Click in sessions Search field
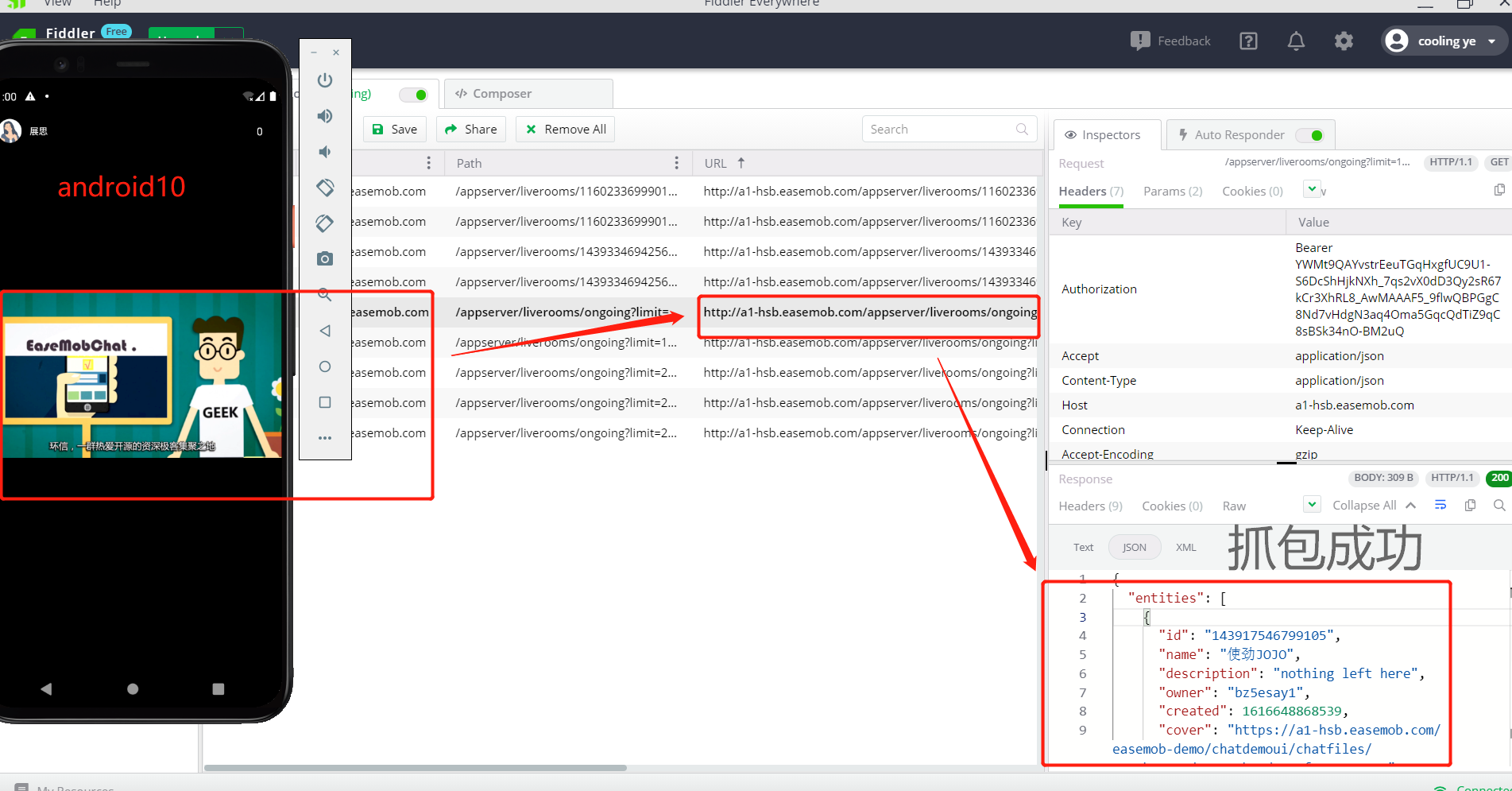The width and height of the screenshot is (1512, 791). click(949, 130)
